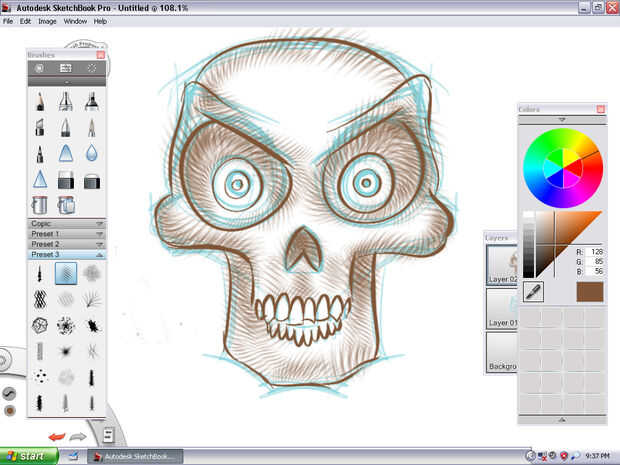
Task: Click the Autodesk SketchBook taskbar button
Action: 135,457
